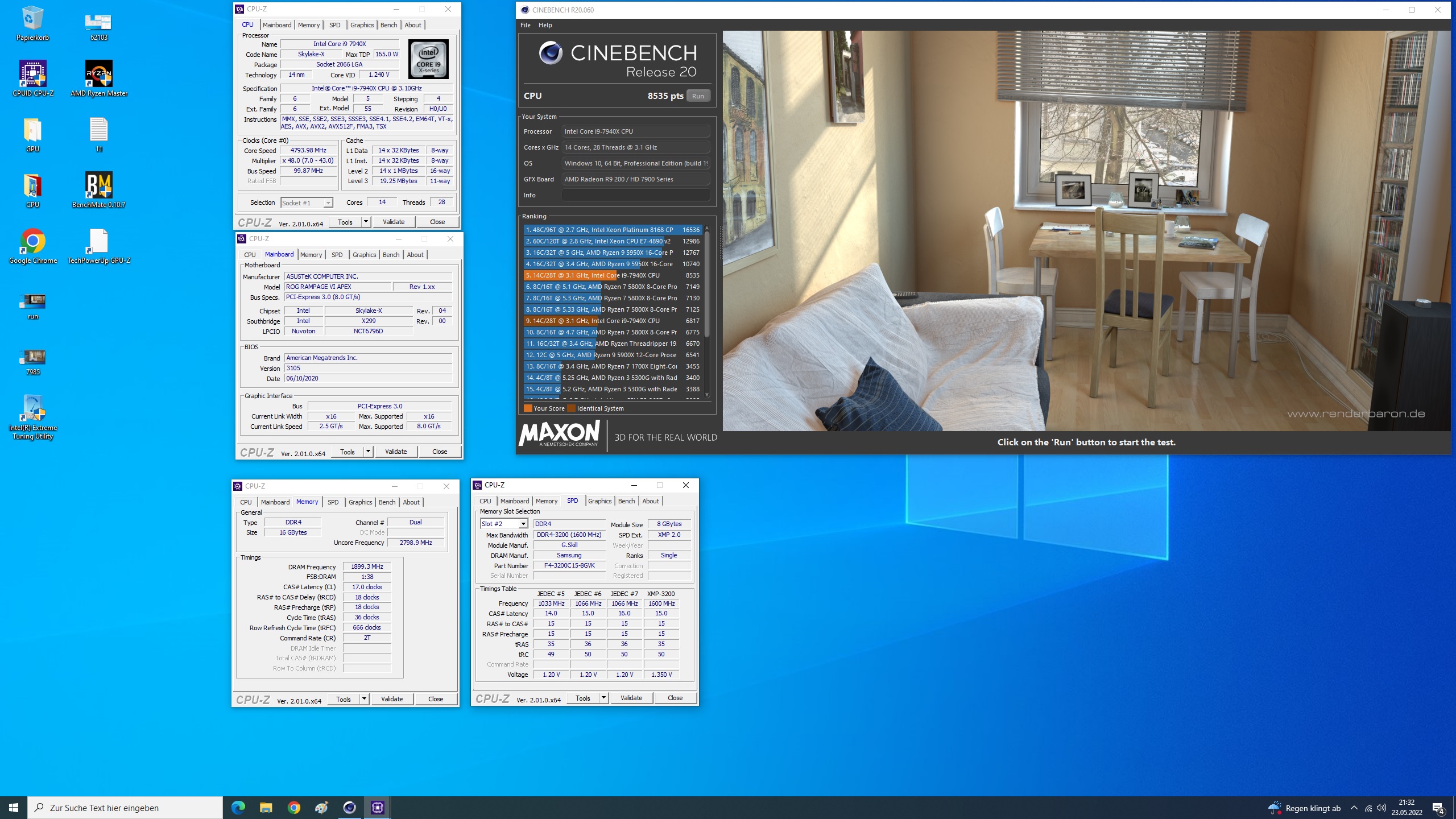Click the down arrow of ranking scrollbar
Image resolution: width=1456 pixels, height=819 pixels.
707,395
